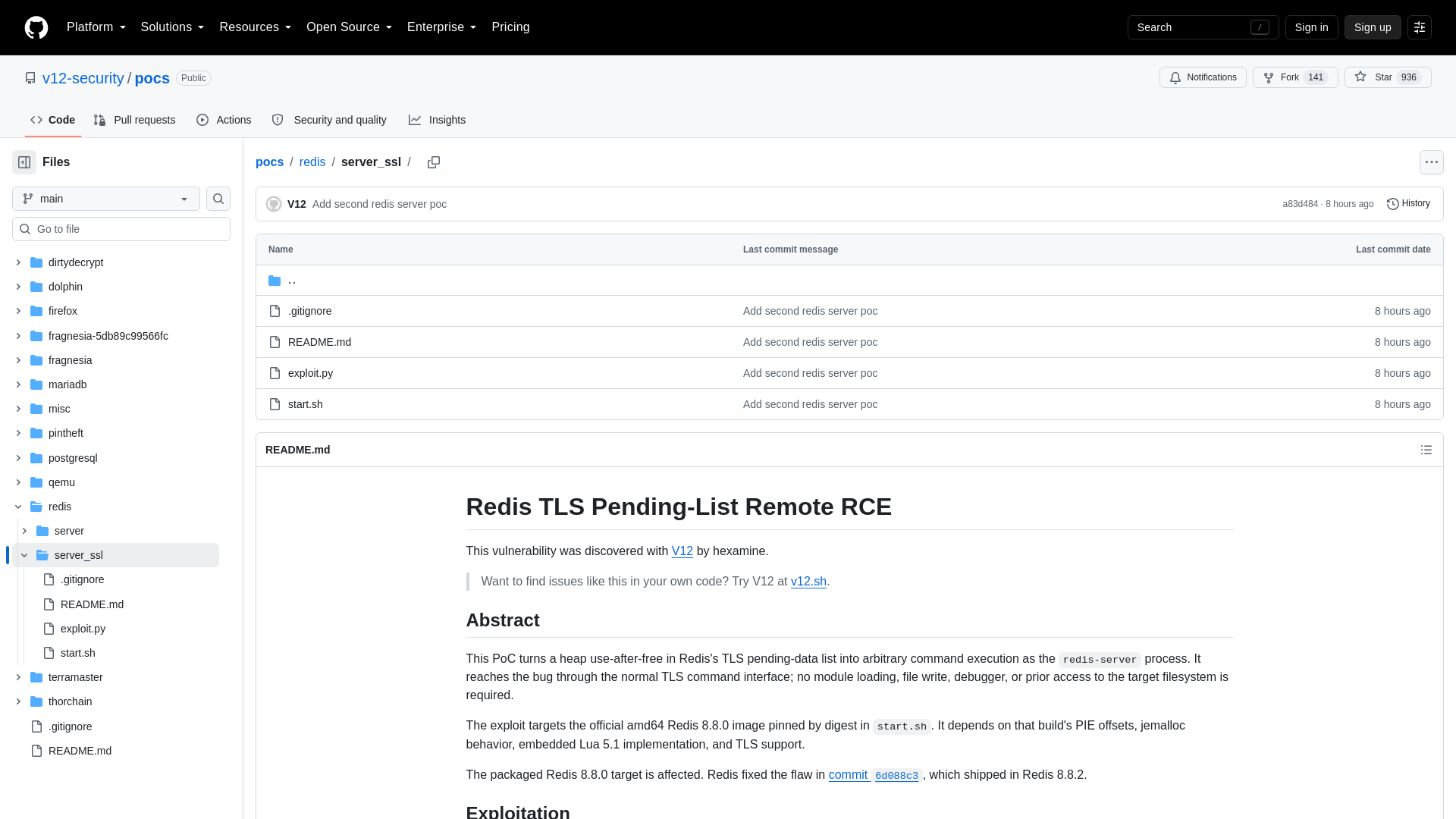Collapse the file tree side panel
Viewport: 1456px width, 819px height.
[24, 162]
